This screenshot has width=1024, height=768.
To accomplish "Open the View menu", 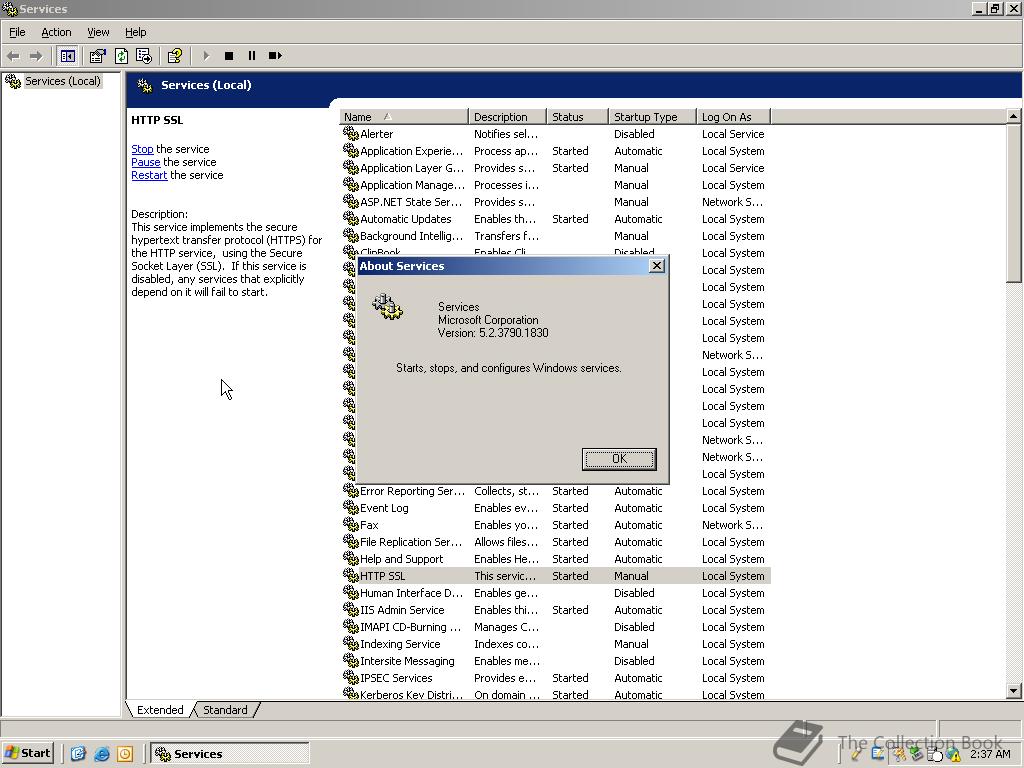I will (x=98, y=32).
